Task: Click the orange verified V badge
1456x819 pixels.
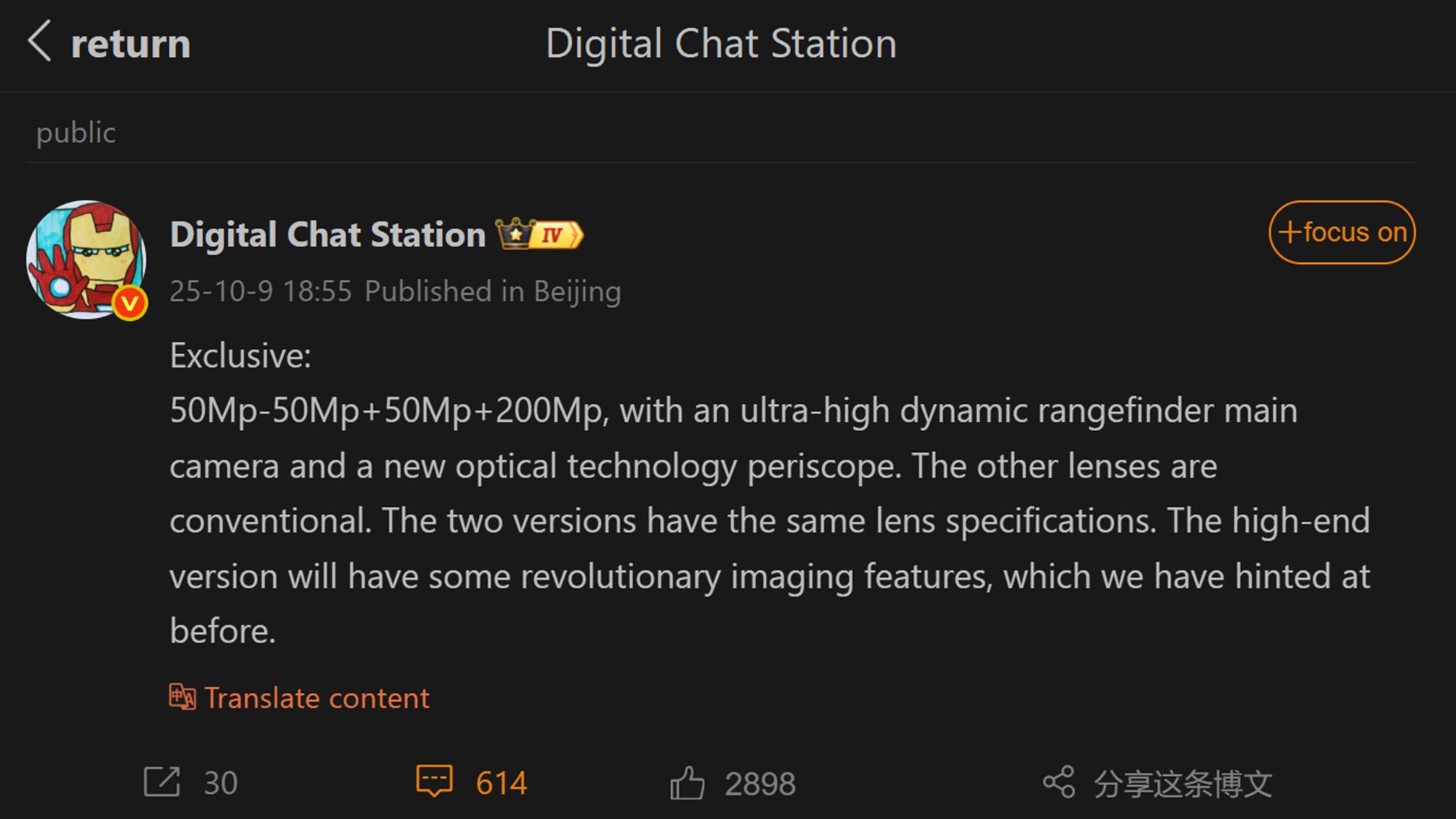Action: [x=130, y=304]
